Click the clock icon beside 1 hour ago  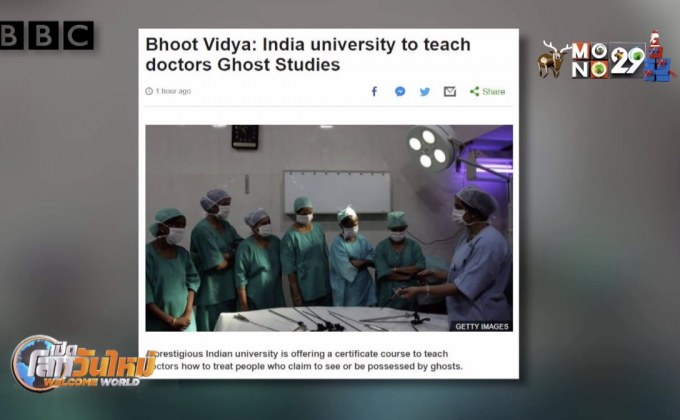pyautogui.click(x=149, y=91)
